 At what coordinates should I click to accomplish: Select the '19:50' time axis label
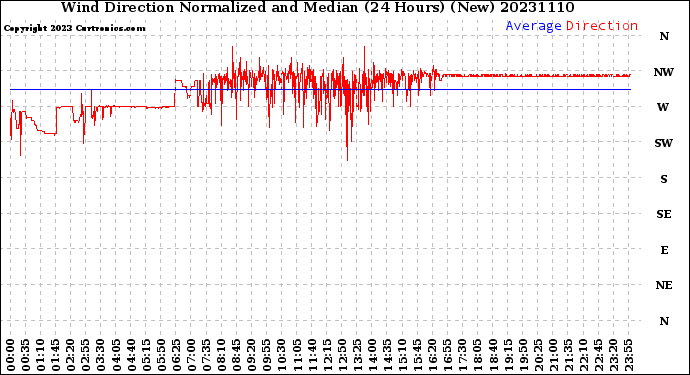coord(523,355)
